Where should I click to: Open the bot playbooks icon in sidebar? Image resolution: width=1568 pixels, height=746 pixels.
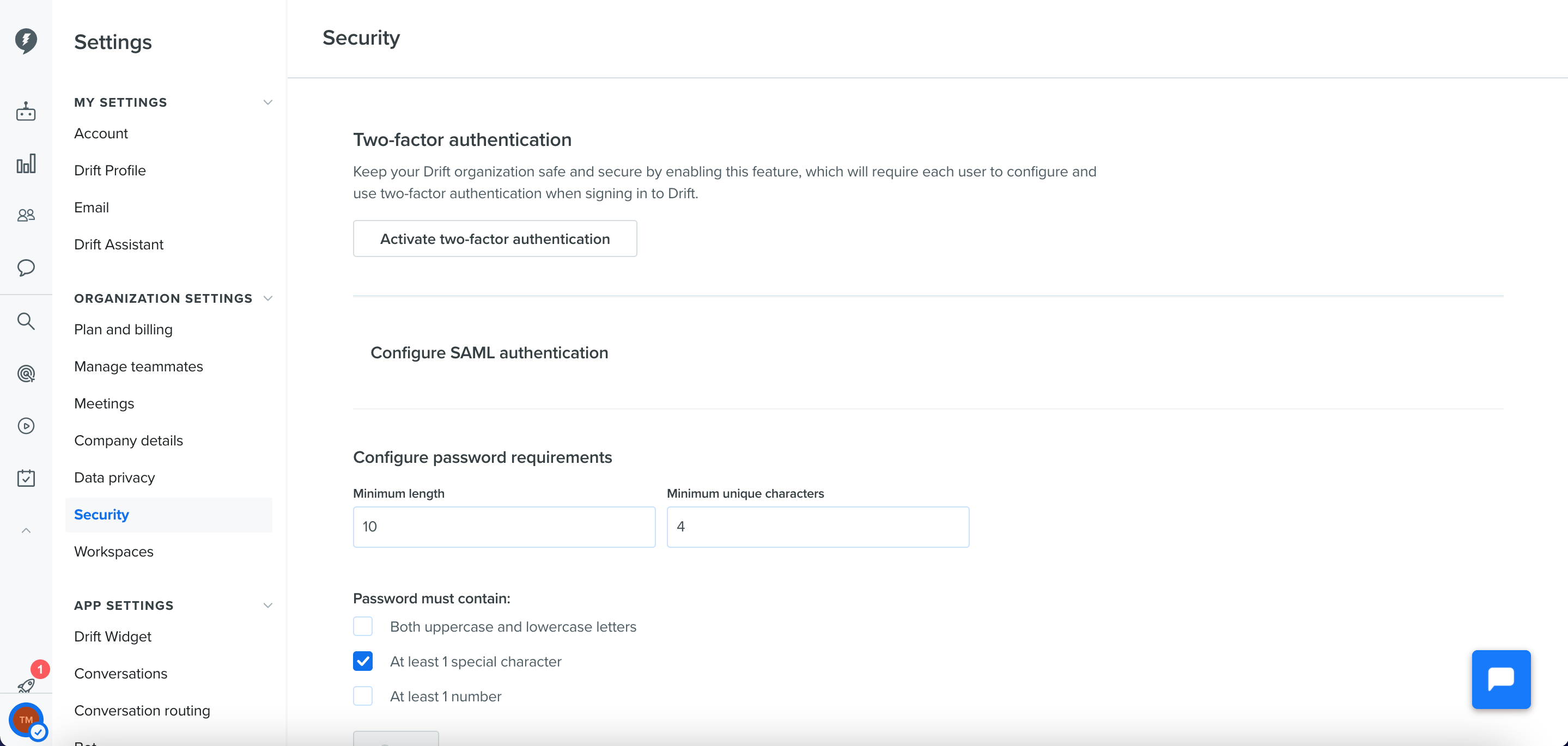(26, 112)
